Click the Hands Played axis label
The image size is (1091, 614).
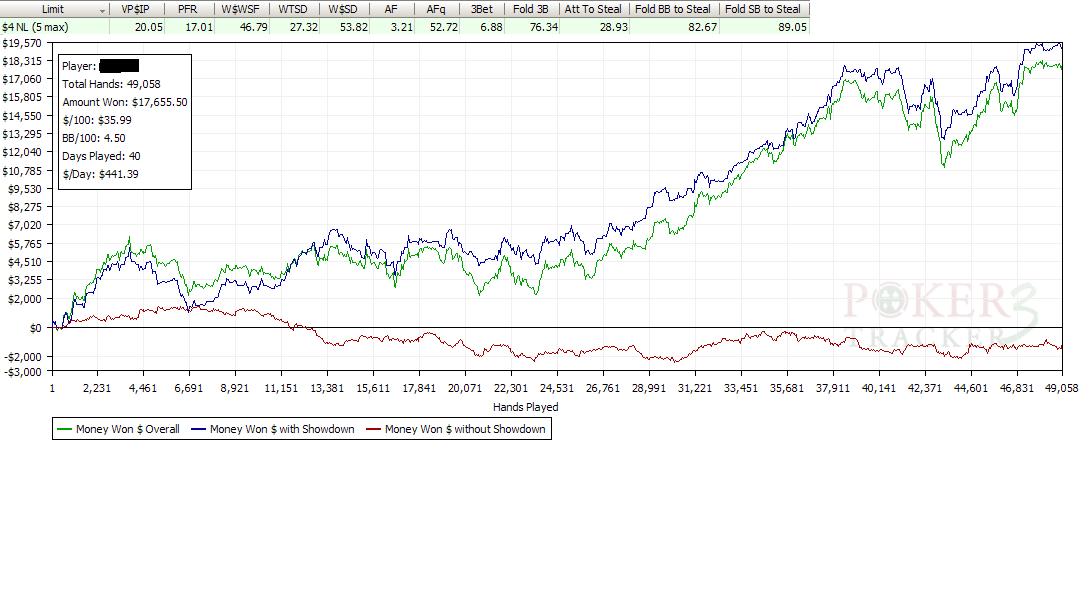tap(525, 407)
